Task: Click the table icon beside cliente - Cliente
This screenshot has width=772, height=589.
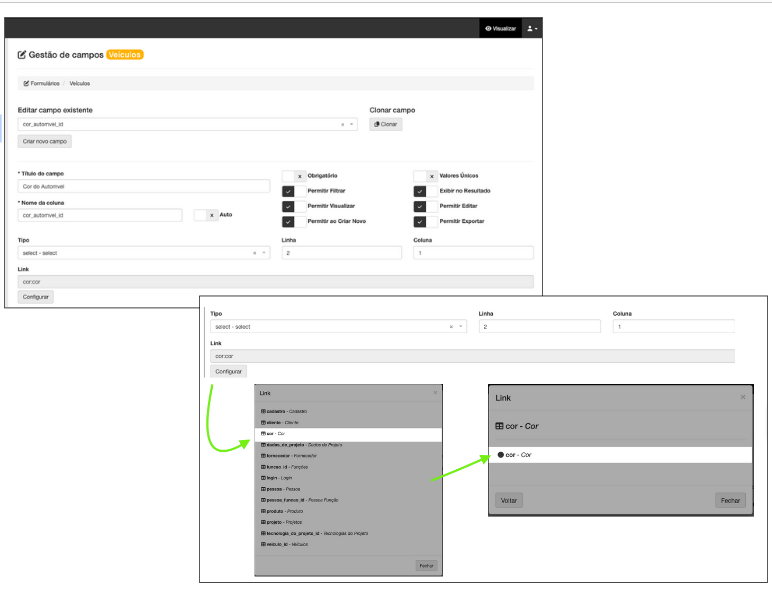Action: click(x=263, y=423)
